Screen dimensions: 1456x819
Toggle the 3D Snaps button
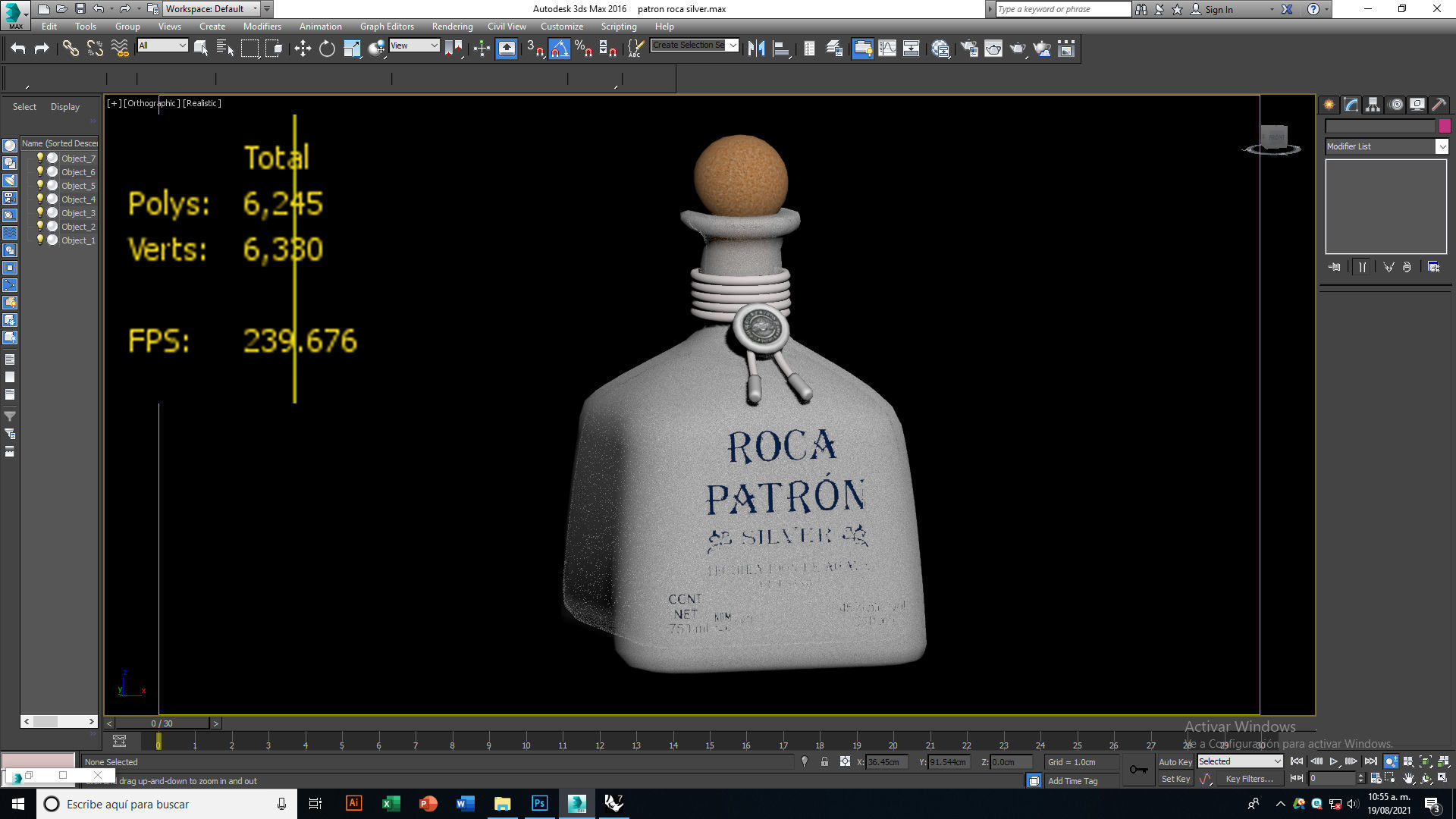coord(535,49)
